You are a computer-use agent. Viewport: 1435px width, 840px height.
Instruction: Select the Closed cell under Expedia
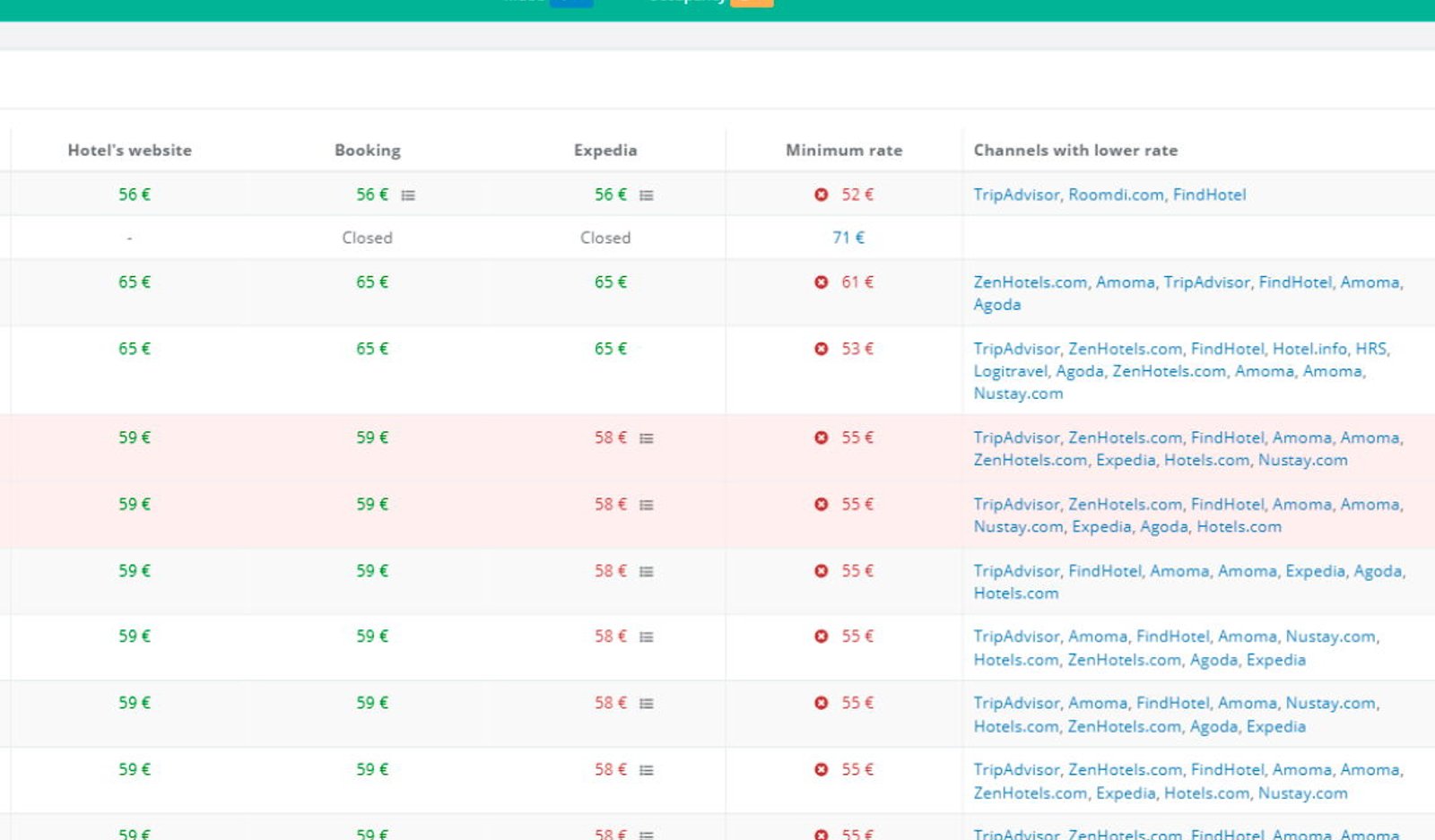[x=605, y=238]
